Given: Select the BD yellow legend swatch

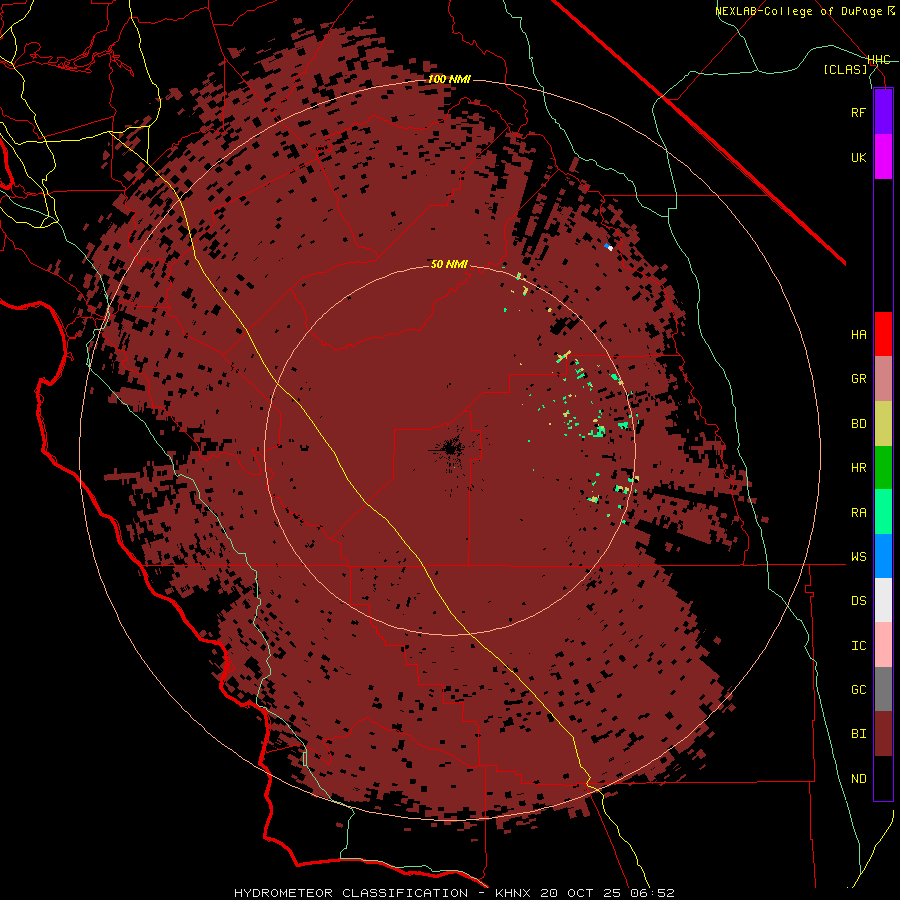Looking at the screenshot, I should (x=883, y=424).
